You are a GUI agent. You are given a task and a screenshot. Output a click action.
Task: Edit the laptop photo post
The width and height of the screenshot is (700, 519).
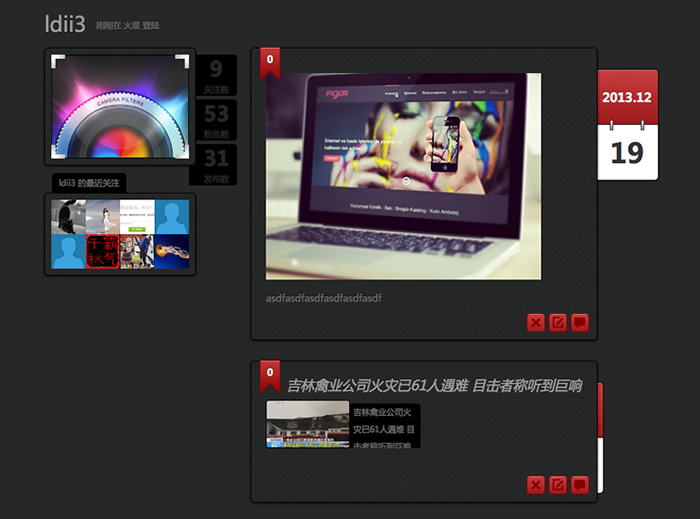558,322
